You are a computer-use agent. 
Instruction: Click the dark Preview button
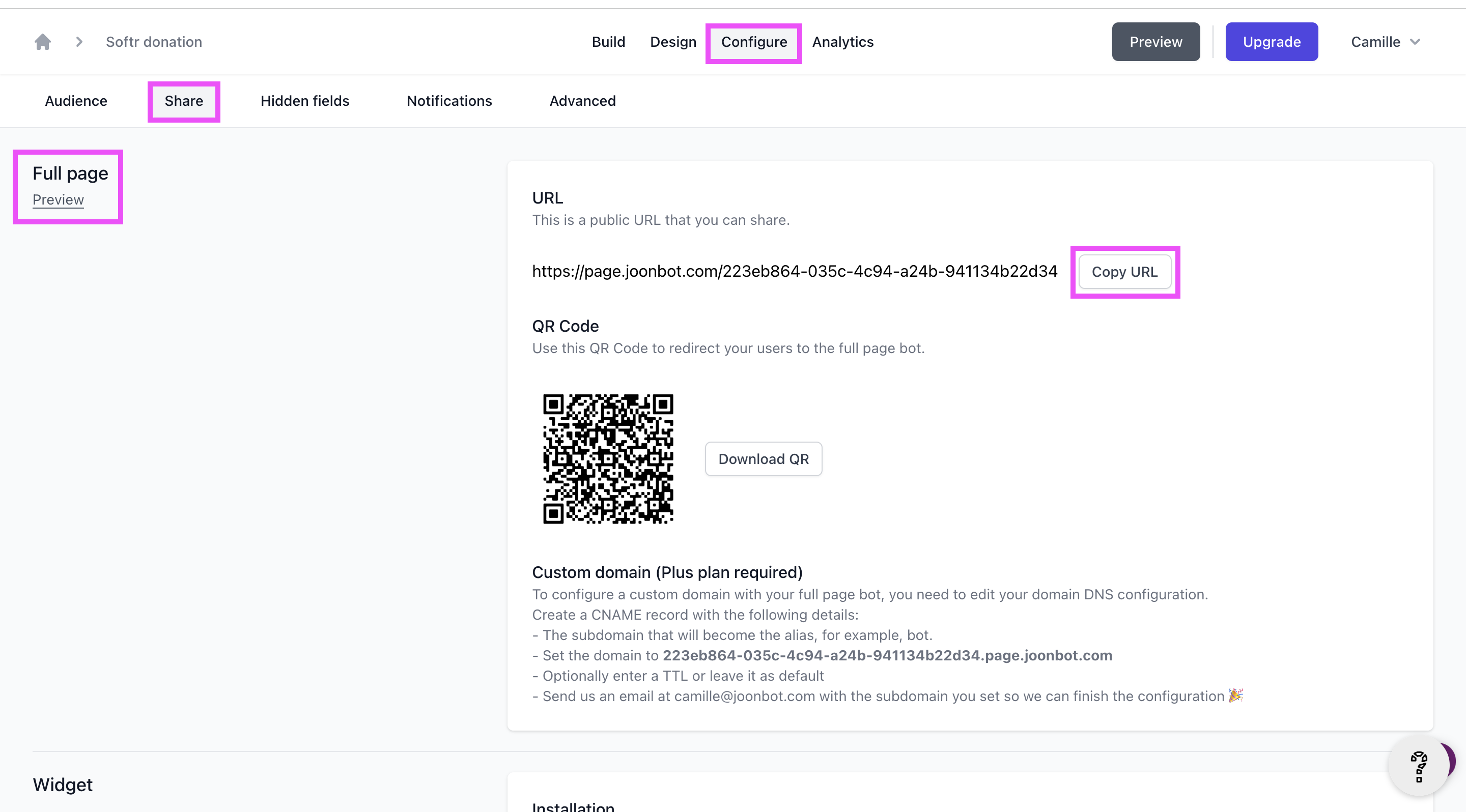tap(1156, 42)
